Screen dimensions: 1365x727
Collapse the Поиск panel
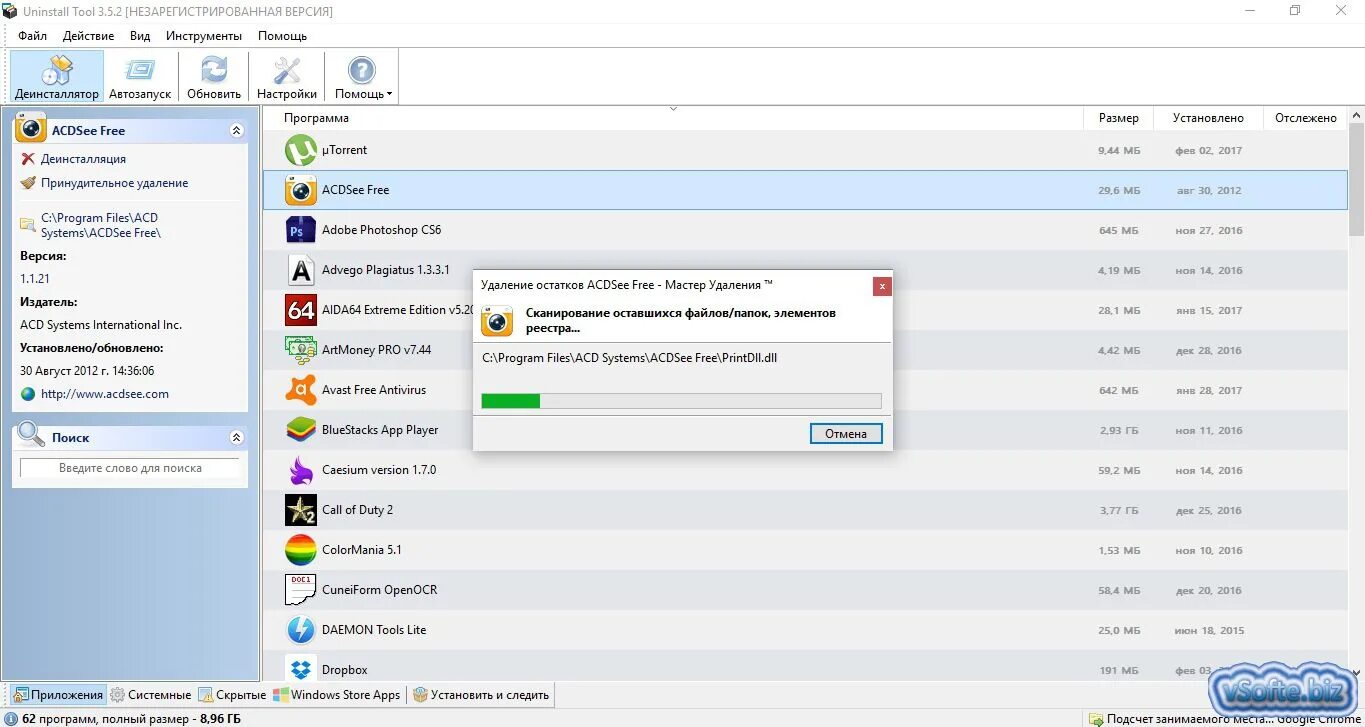click(x=237, y=437)
